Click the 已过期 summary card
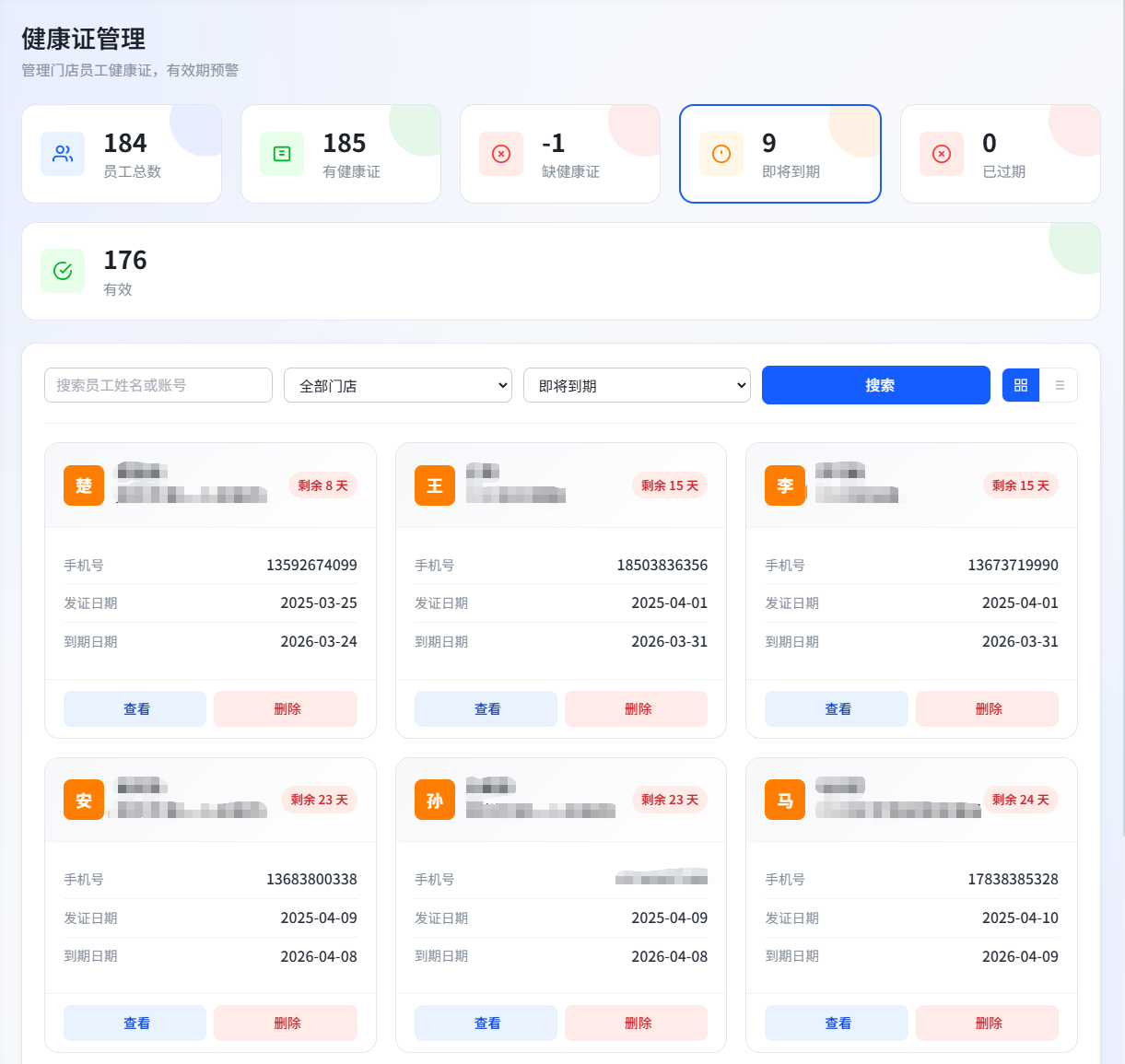1125x1064 pixels. [1000, 154]
